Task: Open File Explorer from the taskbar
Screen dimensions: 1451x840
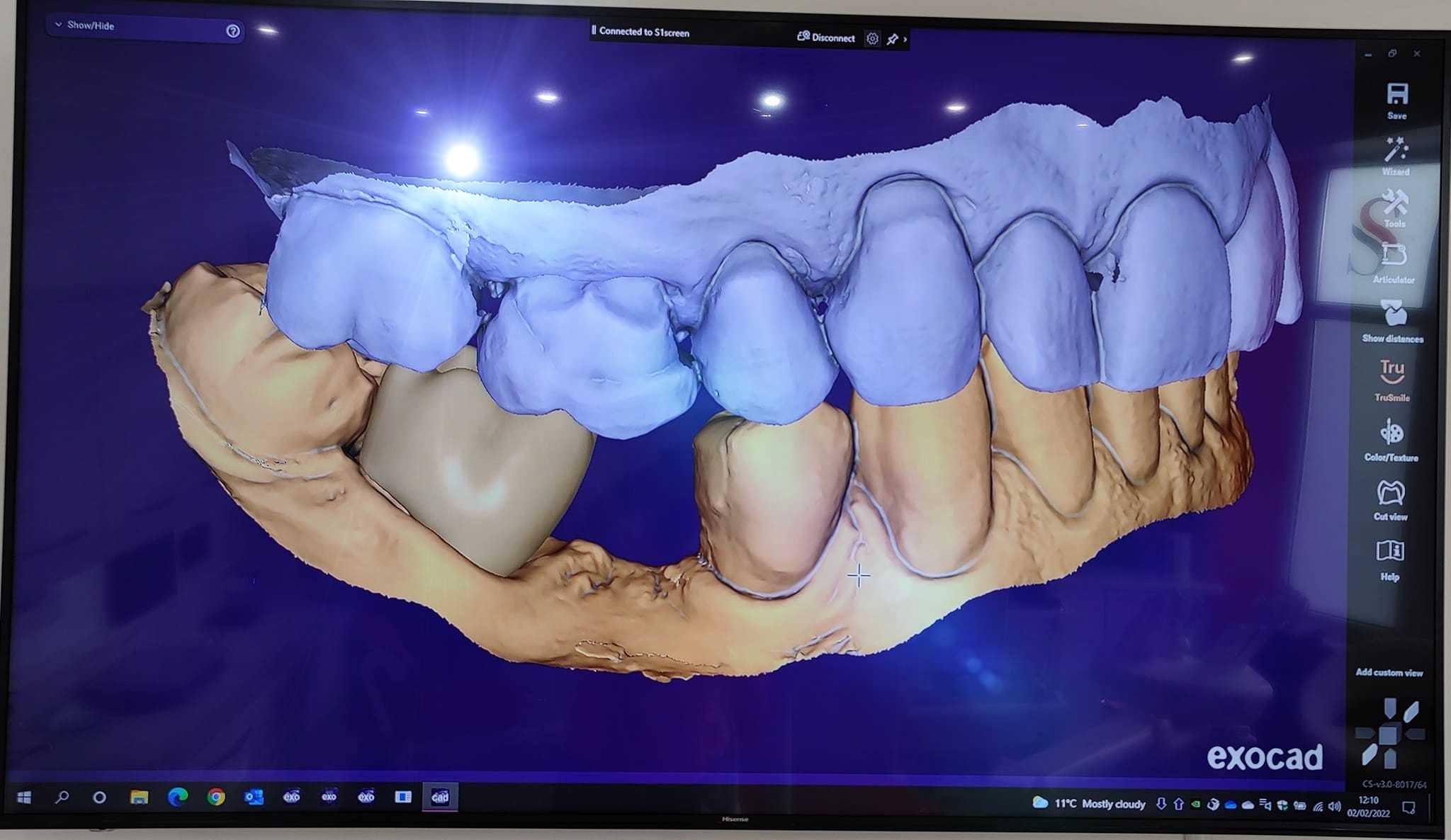Action: coord(139,798)
